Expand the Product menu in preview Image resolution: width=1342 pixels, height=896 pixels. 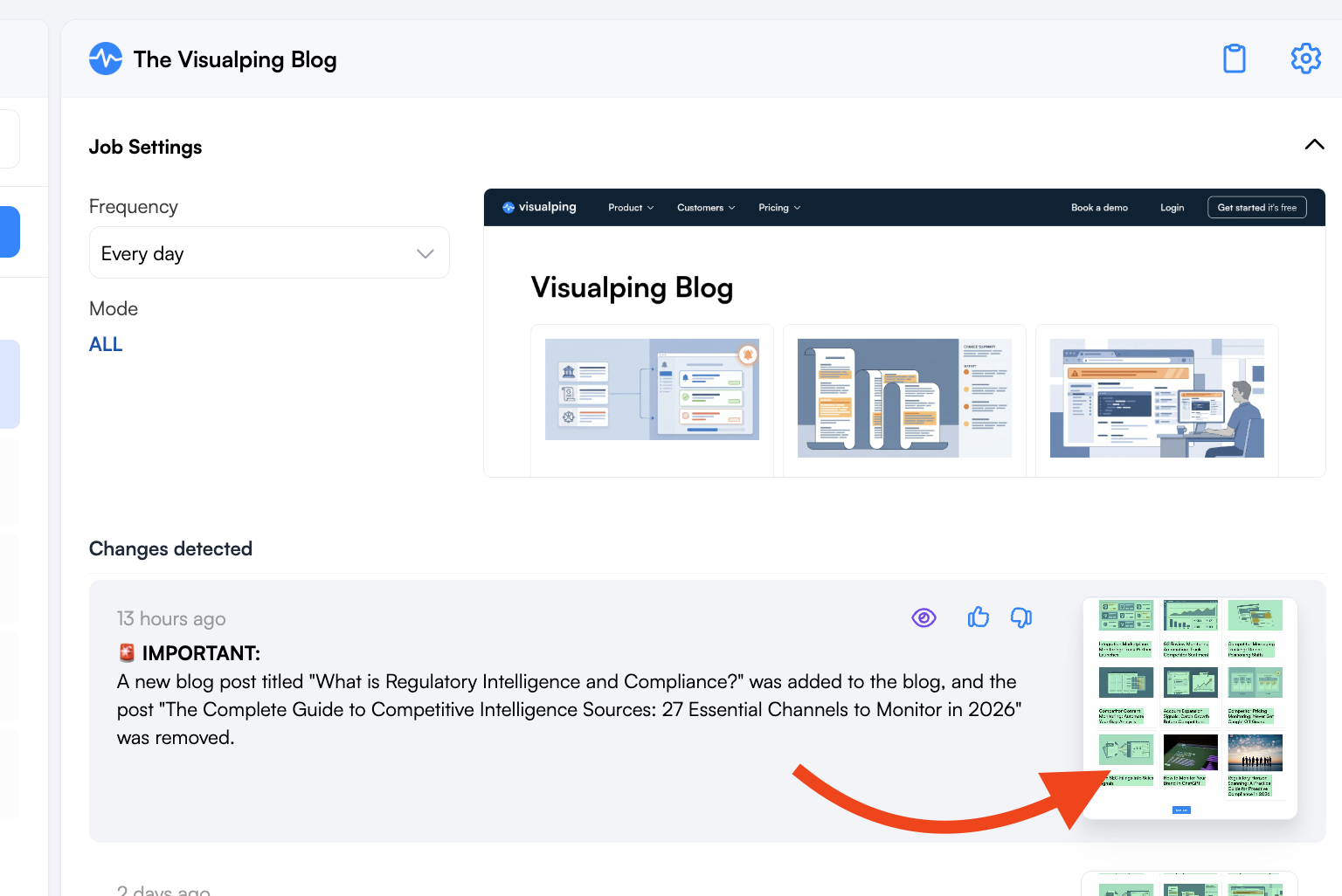(631, 208)
